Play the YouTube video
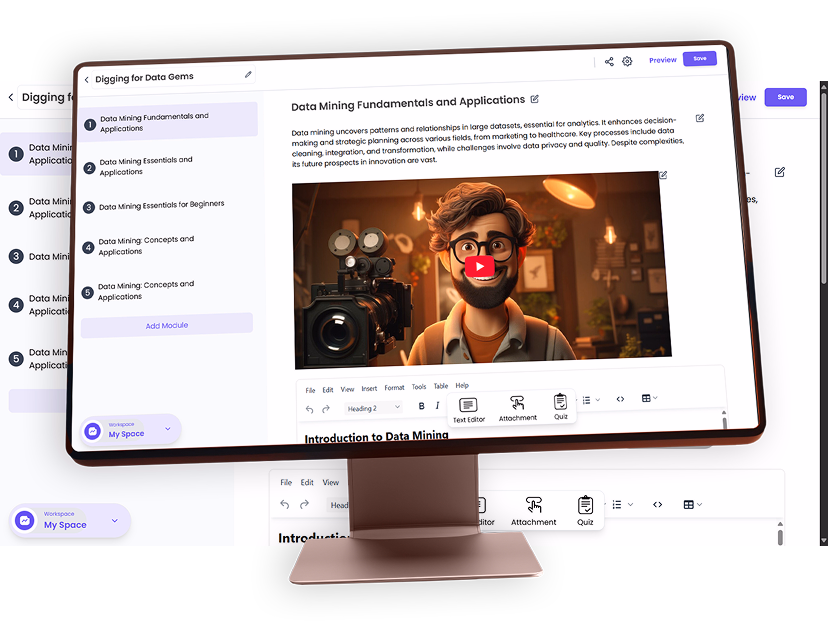 click(480, 266)
